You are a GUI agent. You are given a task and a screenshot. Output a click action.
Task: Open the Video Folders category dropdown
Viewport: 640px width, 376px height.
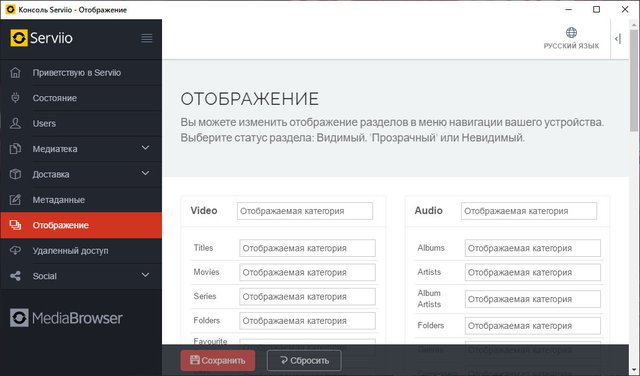(307, 321)
